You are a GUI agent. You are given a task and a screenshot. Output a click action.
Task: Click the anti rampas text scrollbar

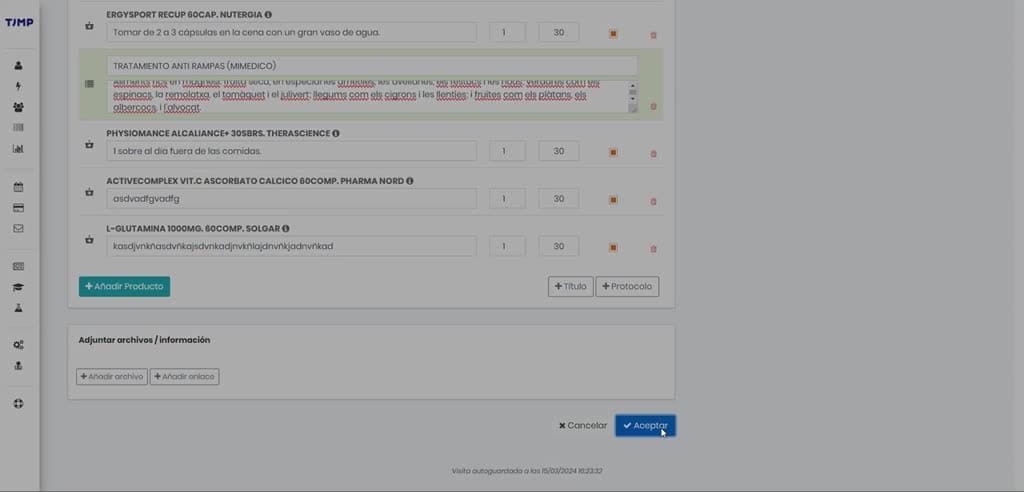tap(632, 97)
